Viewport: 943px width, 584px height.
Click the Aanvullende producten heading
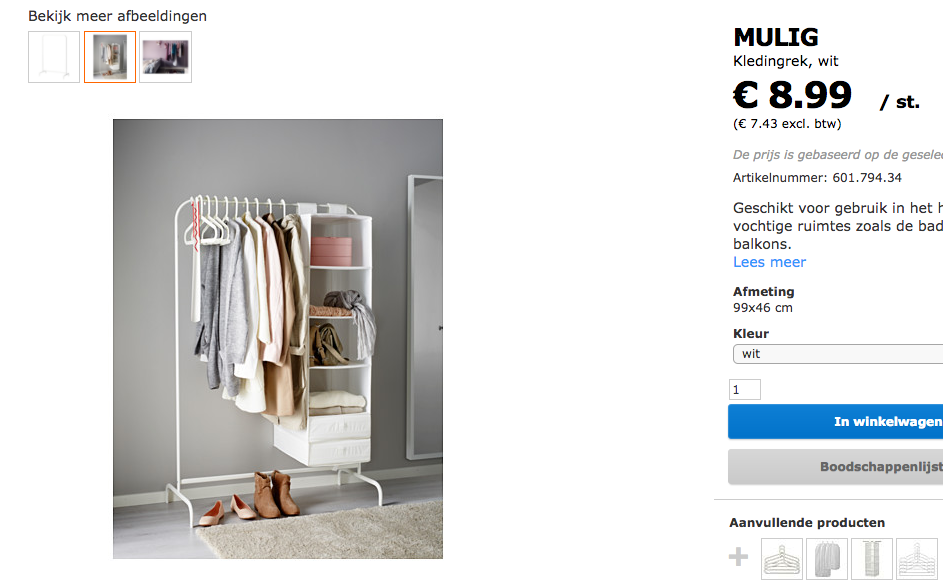click(807, 523)
